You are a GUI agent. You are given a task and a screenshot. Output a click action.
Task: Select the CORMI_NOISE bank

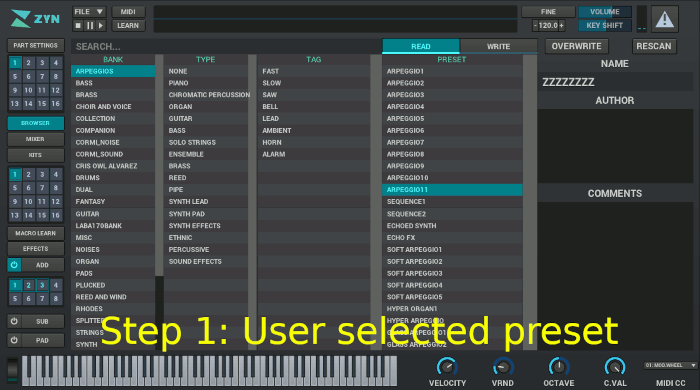click(x=113, y=142)
